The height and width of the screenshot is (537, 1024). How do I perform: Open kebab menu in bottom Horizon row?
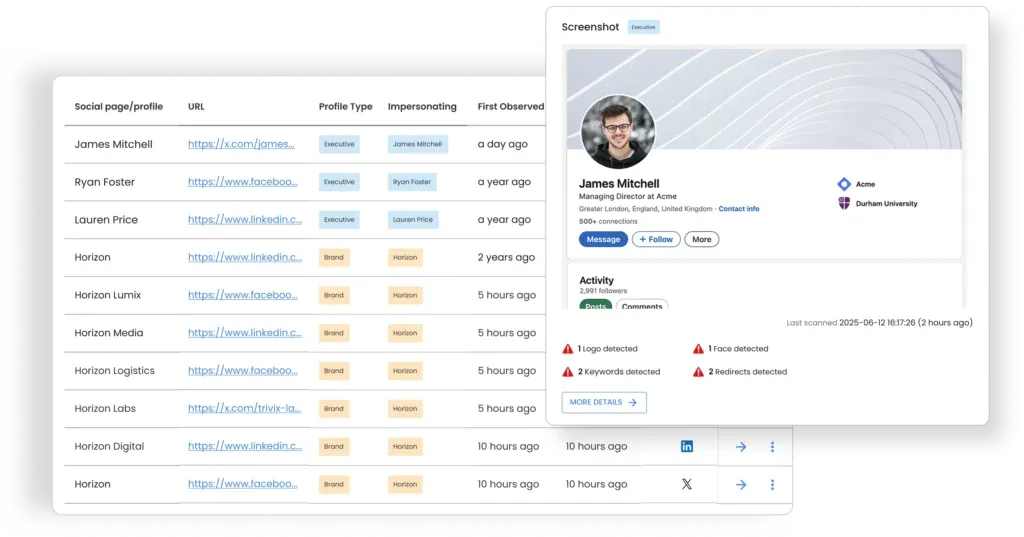(x=772, y=485)
